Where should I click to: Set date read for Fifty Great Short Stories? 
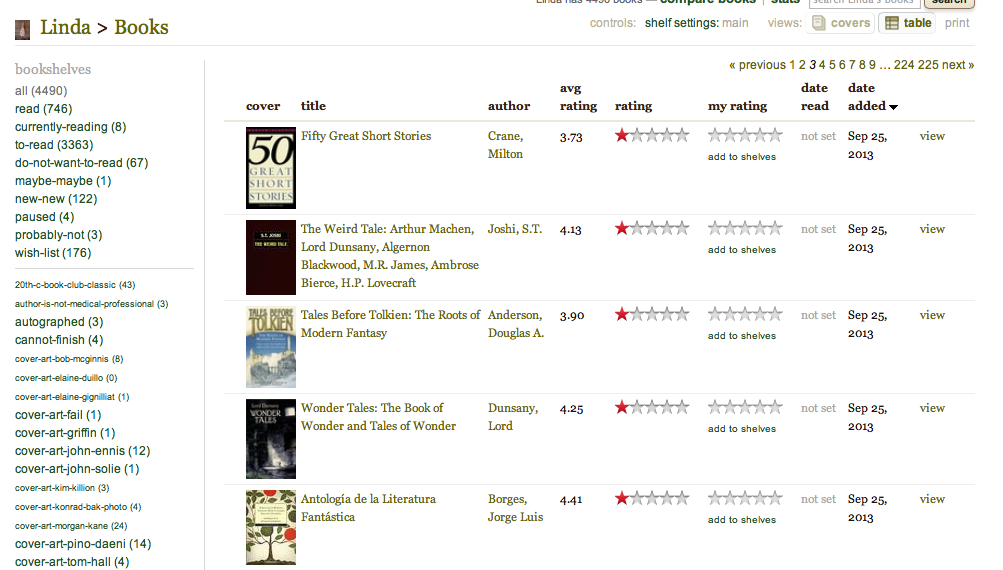[x=818, y=136]
